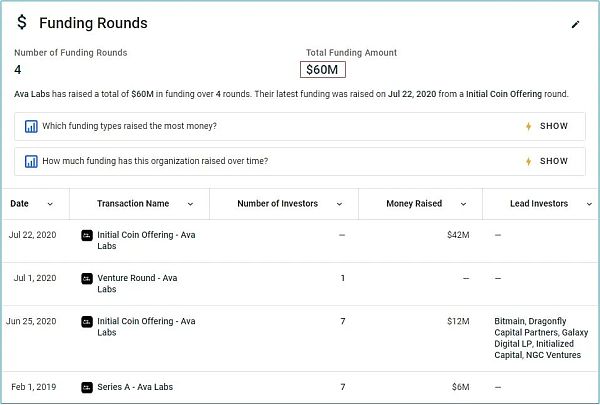The image size is (600, 405).
Task: Click Ava Labs logo in Series A row
Action: coord(87,387)
